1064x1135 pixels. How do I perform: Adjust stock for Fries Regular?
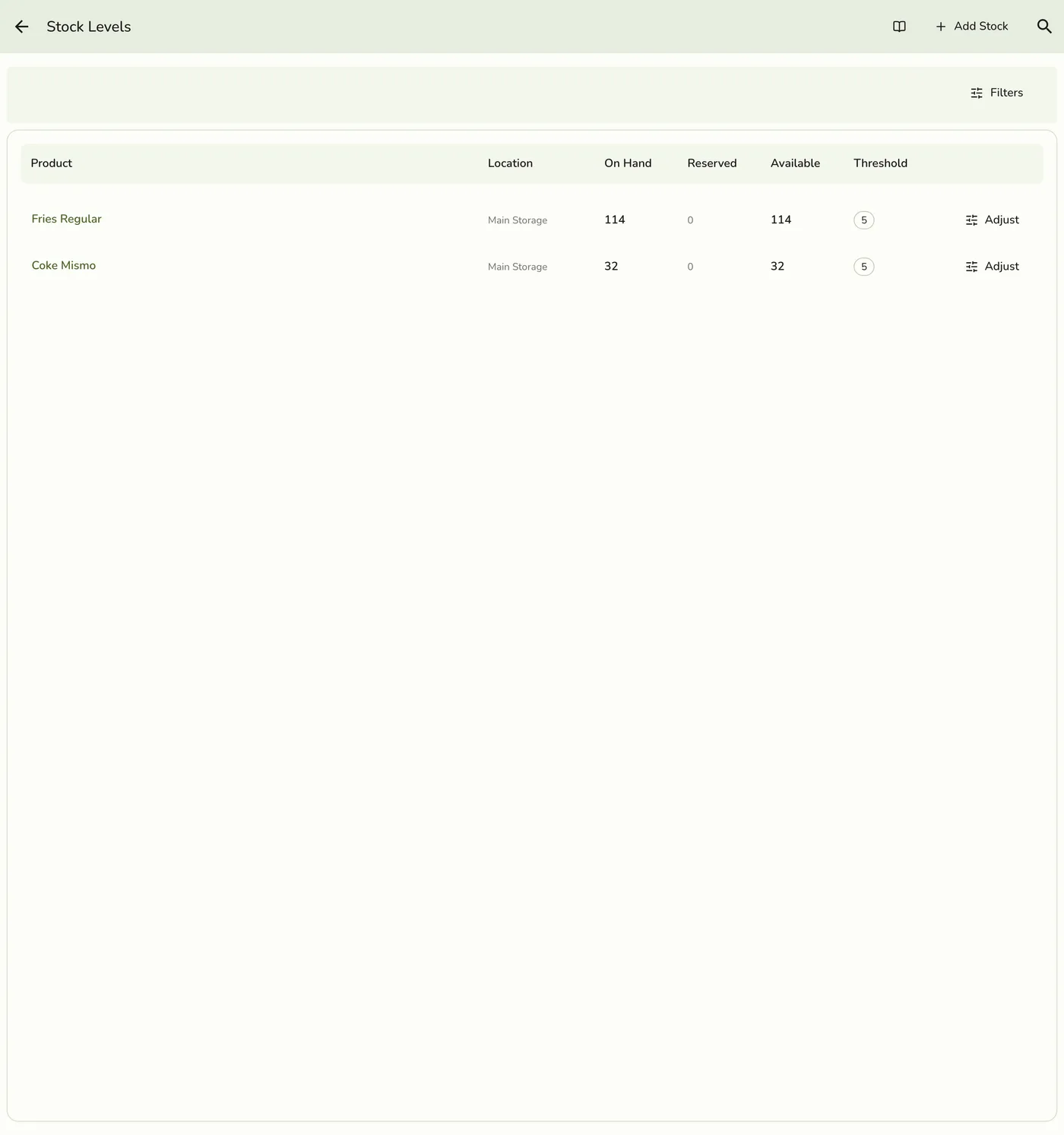point(992,220)
